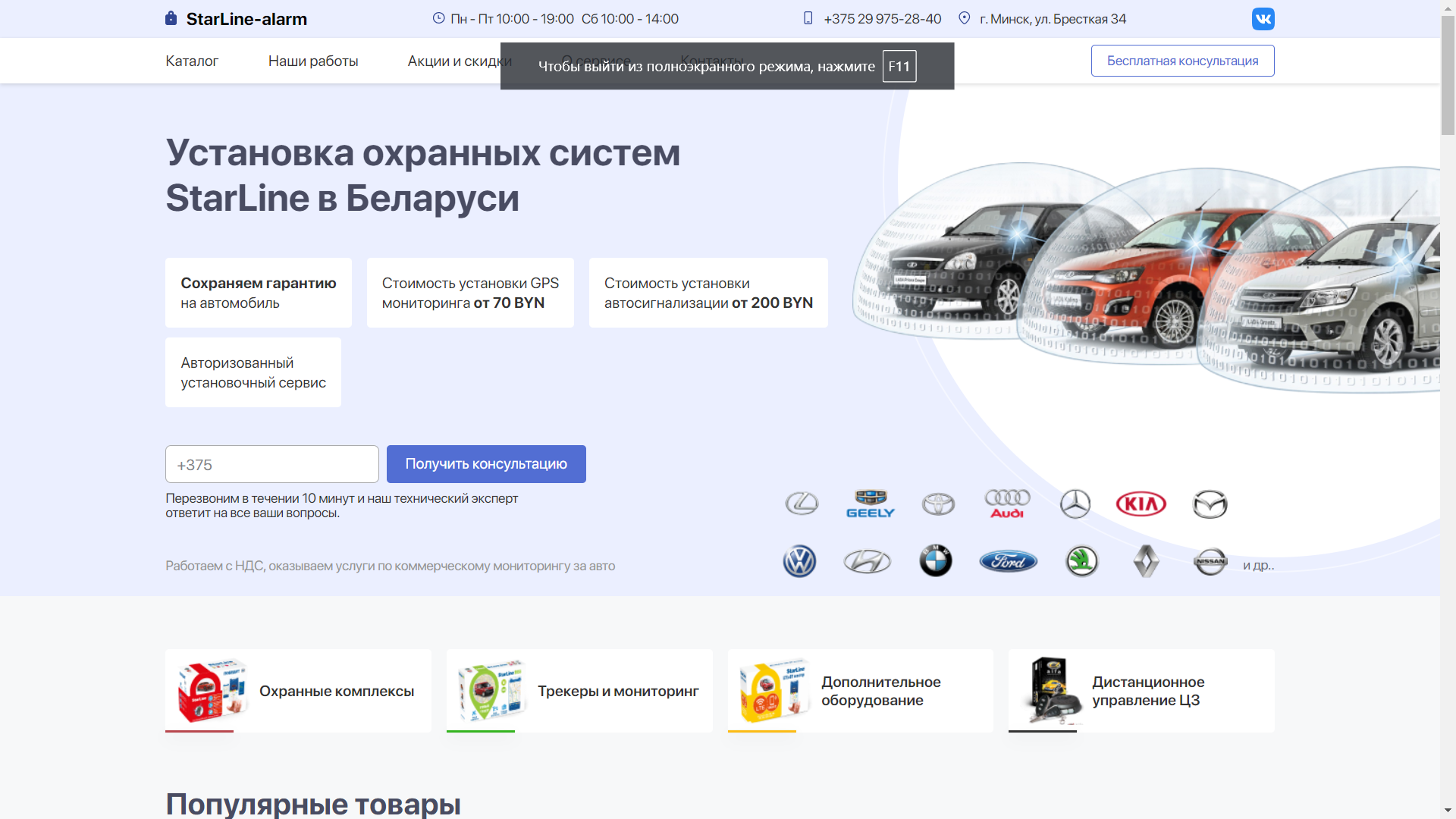Call the +375 29 975-28-40 phone link

point(883,19)
